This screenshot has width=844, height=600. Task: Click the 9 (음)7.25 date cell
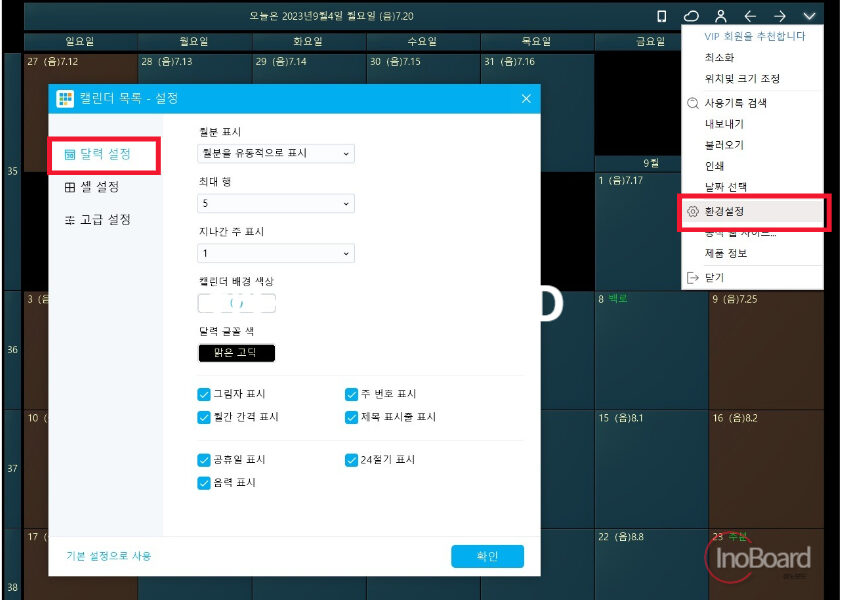pyautogui.click(x=766, y=350)
